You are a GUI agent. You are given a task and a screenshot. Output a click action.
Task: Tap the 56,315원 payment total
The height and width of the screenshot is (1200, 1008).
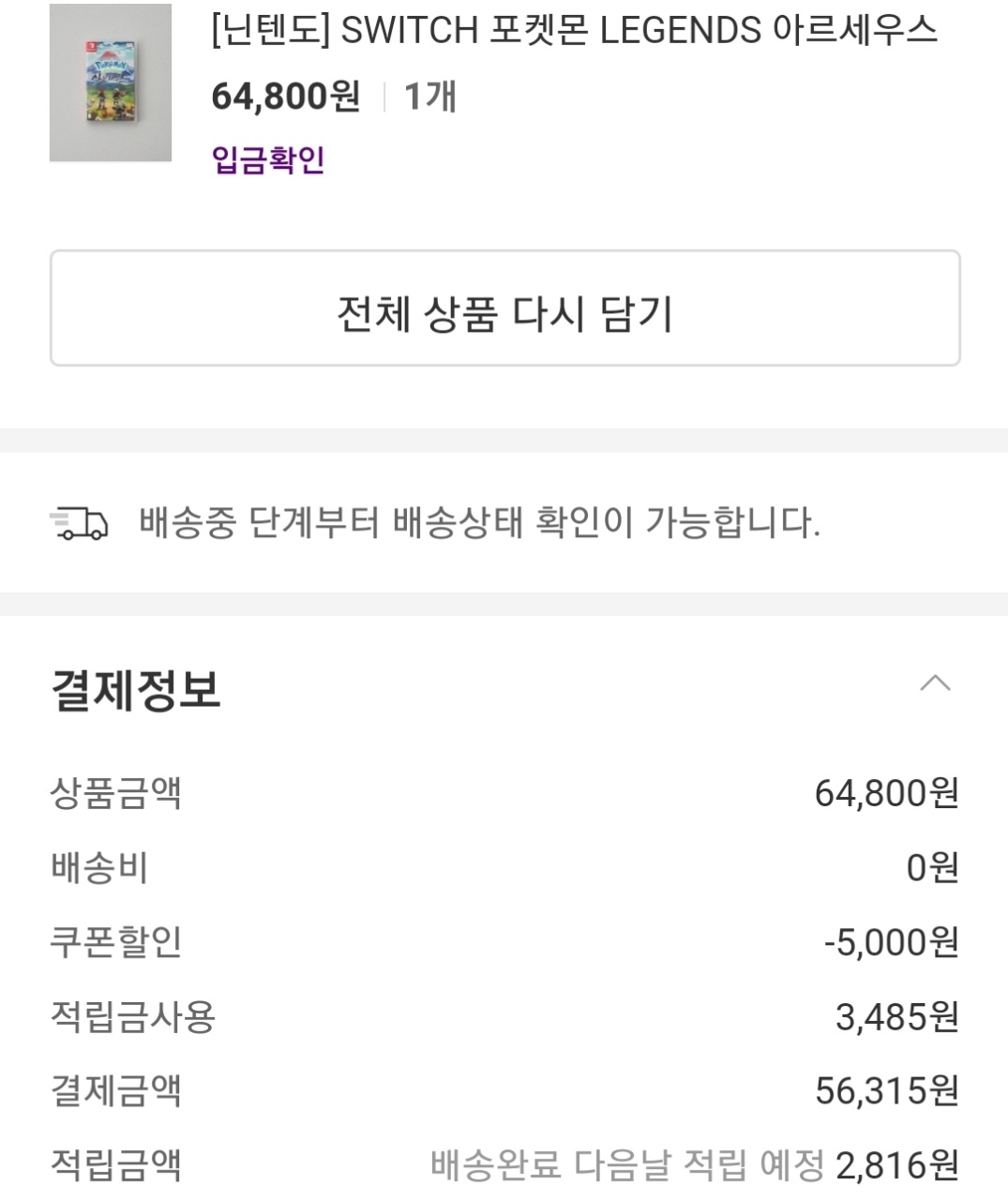tap(886, 1090)
